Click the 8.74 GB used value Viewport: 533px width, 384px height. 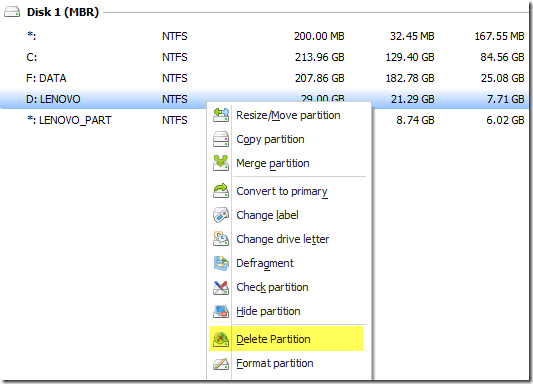pos(415,120)
